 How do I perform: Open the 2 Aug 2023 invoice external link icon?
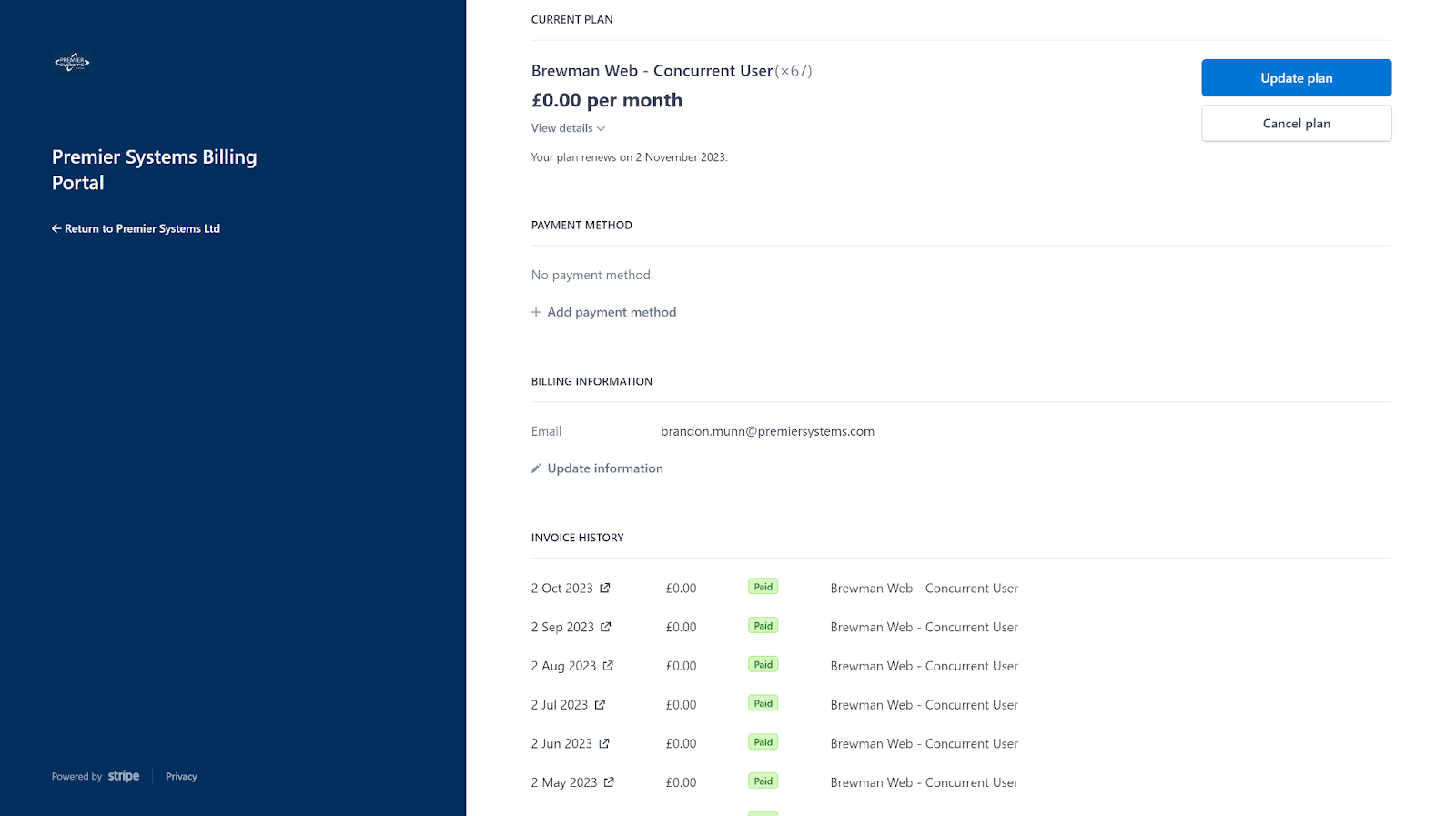(608, 665)
